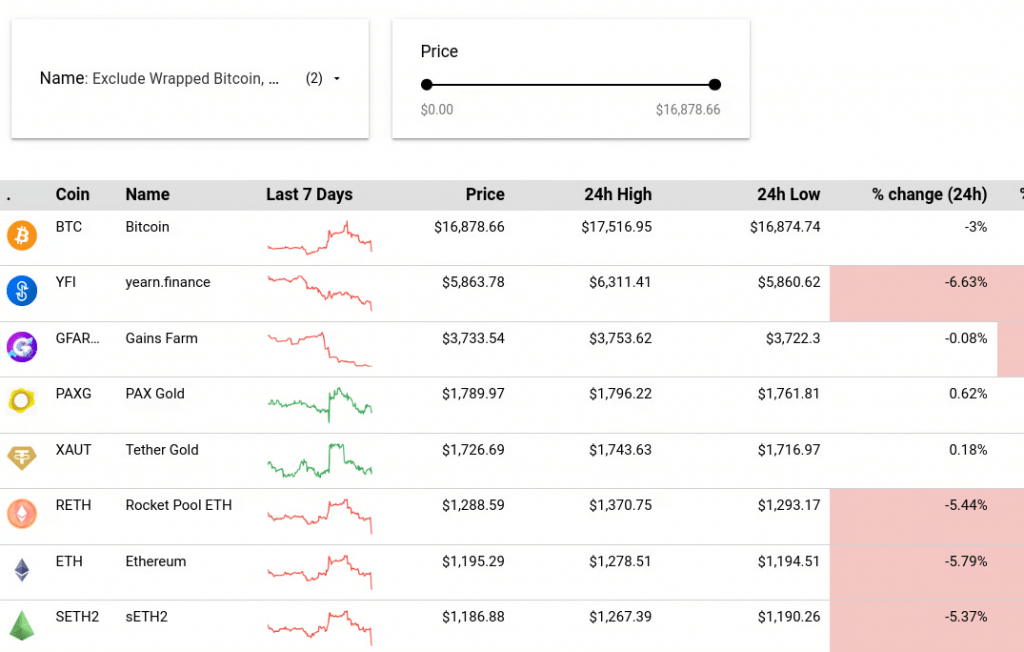
Task: Select the XAUT ticker cell
Action: click(73, 450)
